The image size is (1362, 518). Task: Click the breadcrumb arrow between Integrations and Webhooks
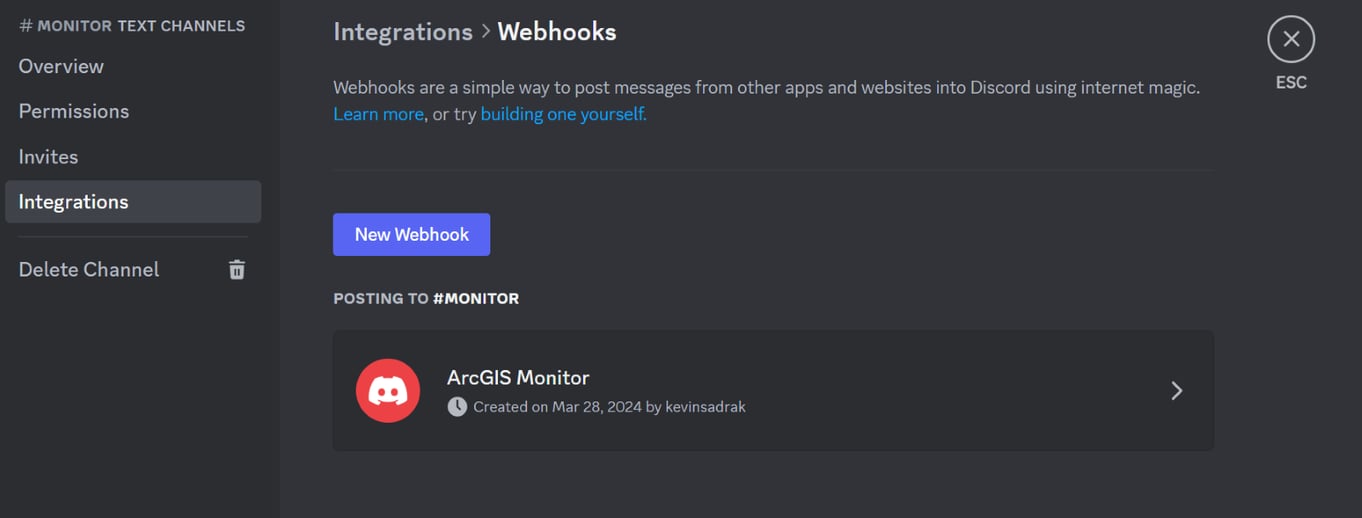[x=485, y=32]
